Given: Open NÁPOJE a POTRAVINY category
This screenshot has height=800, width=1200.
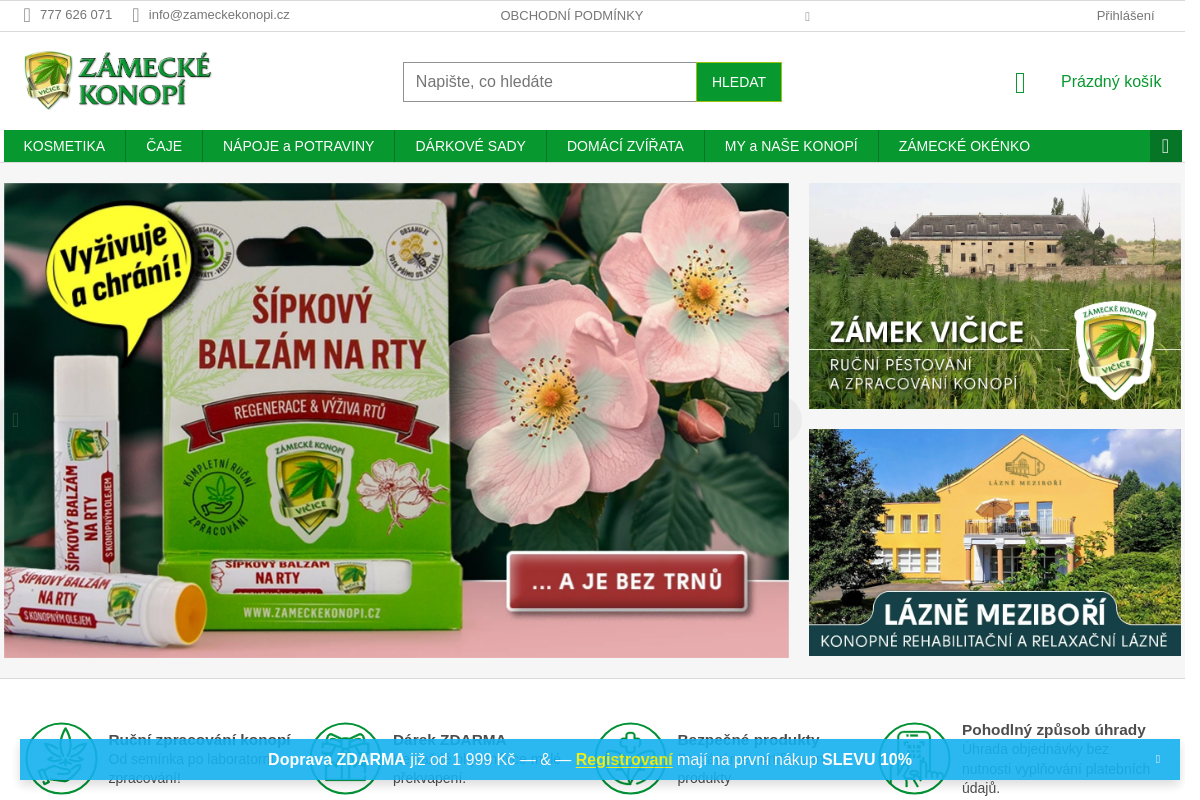Looking at the screenshot, I should point(298,146).
